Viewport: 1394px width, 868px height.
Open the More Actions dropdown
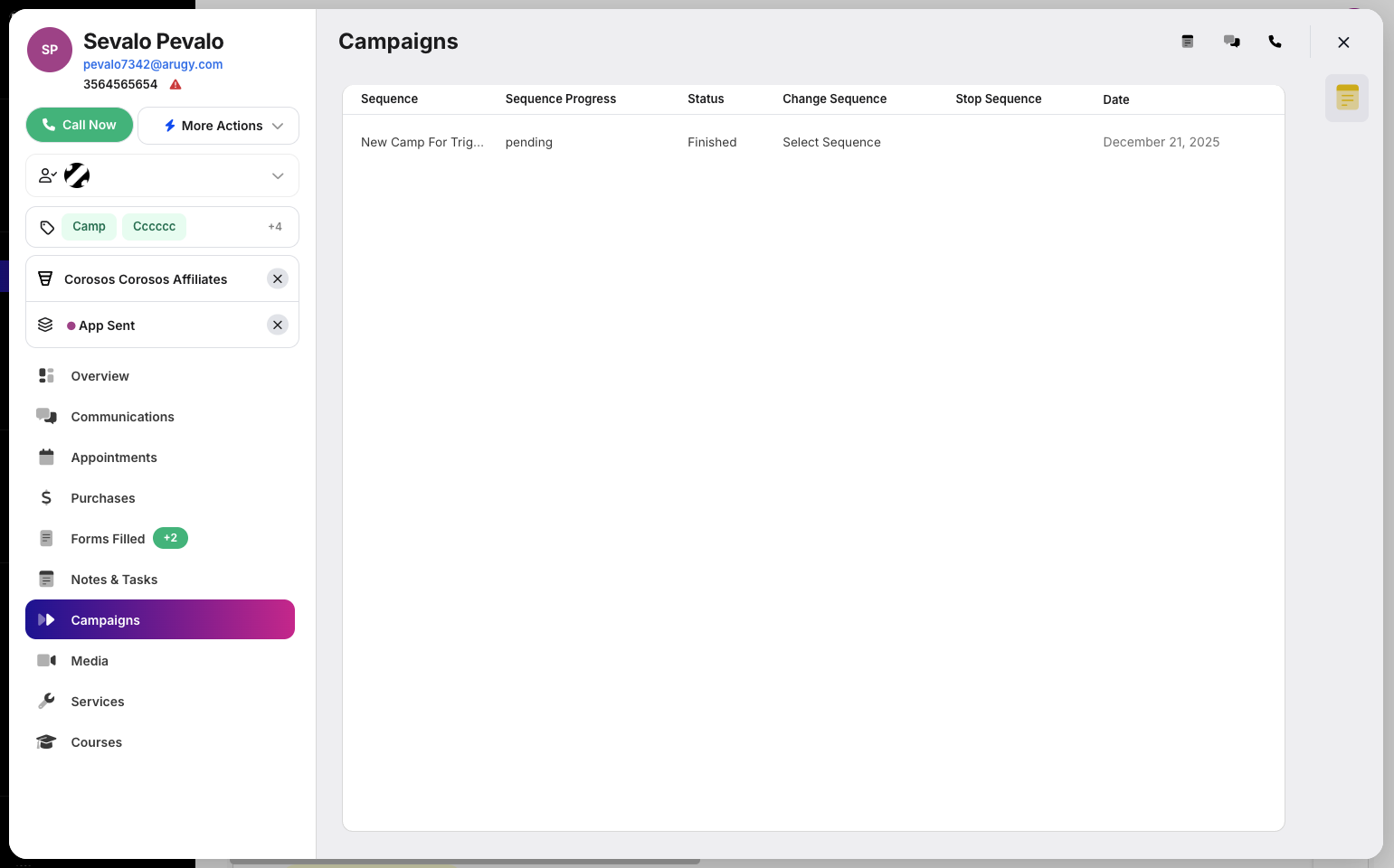218,126
